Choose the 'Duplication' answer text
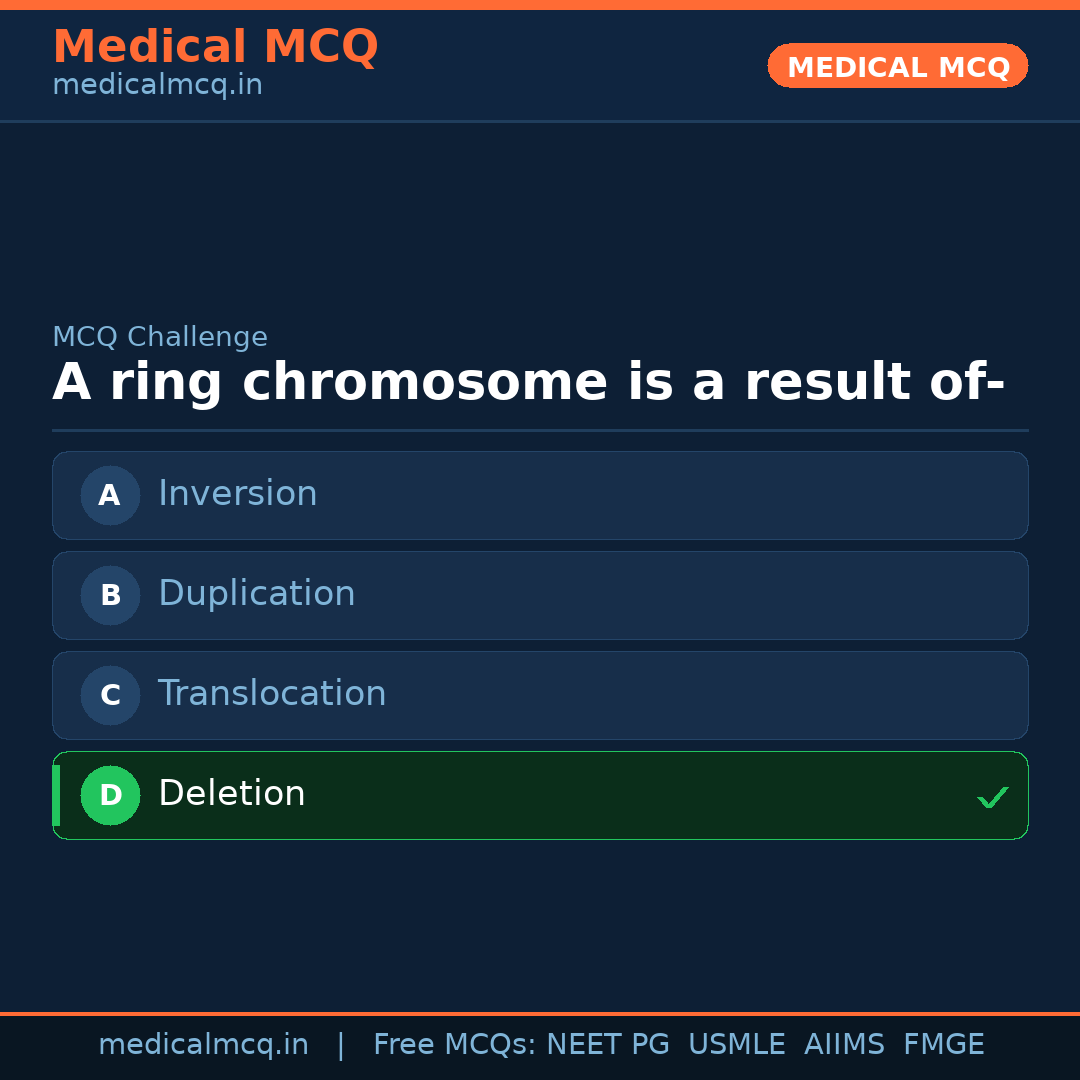The height and width of the screenshot is (1080, 1080). [x=256, y=594]
